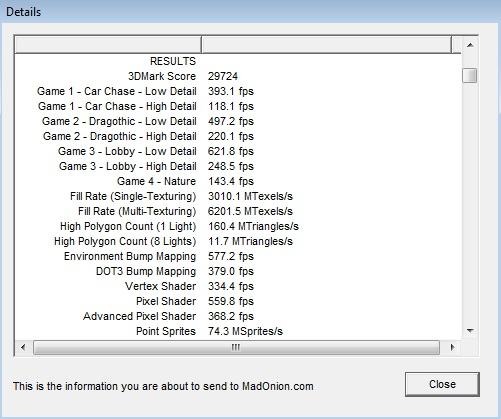Image resolution: width=501 pixels, height=419 pixels.
Task: Click the 577.2 fps value
Action: (x=231, y=256)
